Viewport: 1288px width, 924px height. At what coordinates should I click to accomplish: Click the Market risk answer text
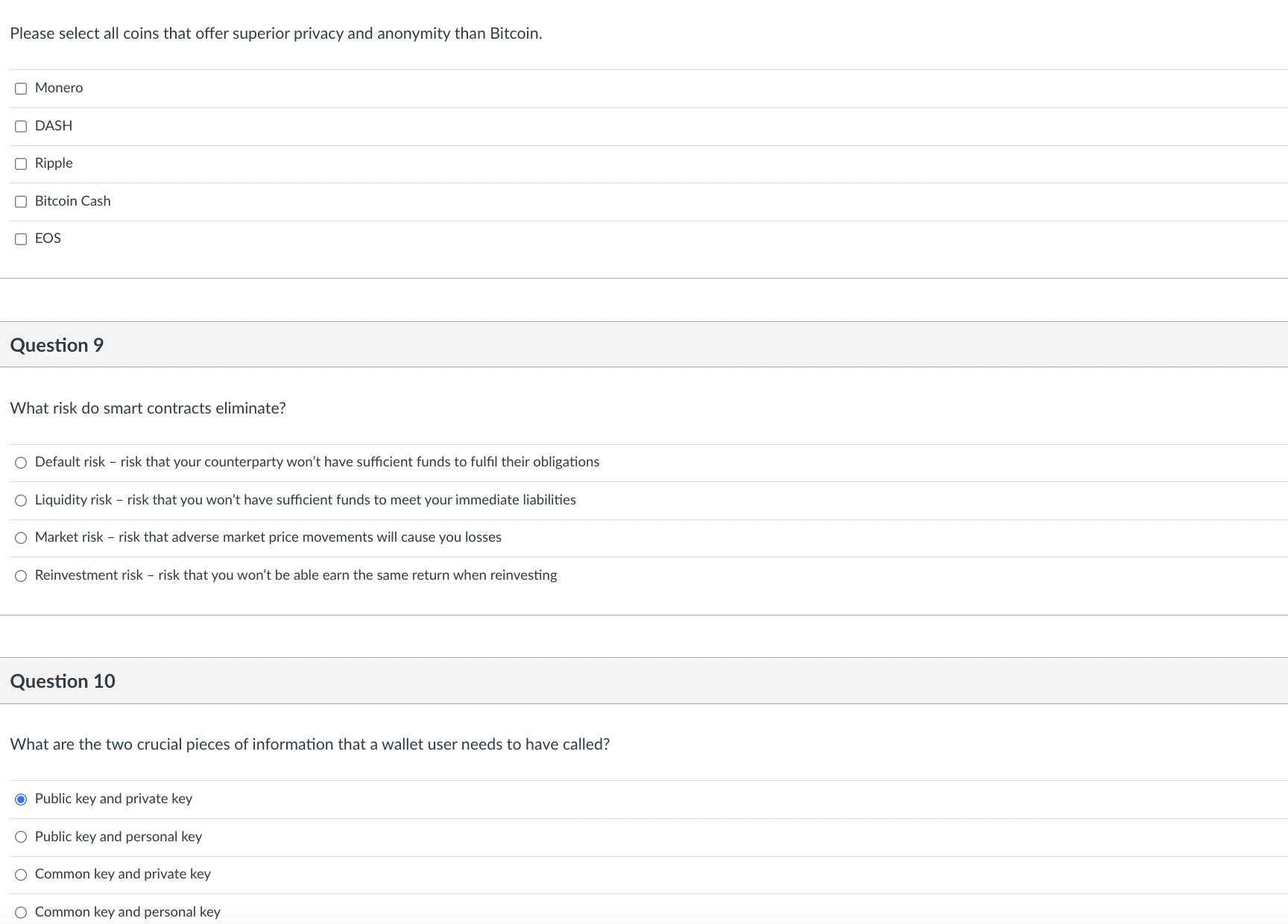(268, 537)
